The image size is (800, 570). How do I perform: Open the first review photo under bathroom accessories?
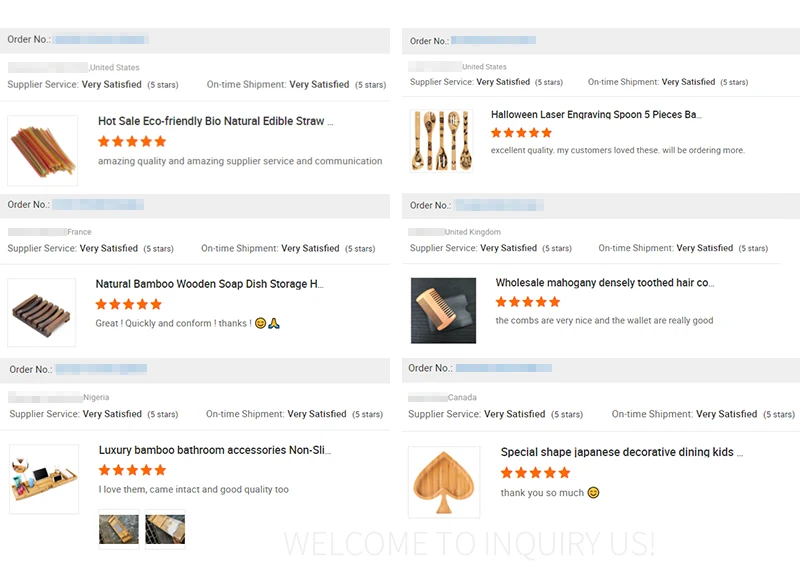(118, 528)
